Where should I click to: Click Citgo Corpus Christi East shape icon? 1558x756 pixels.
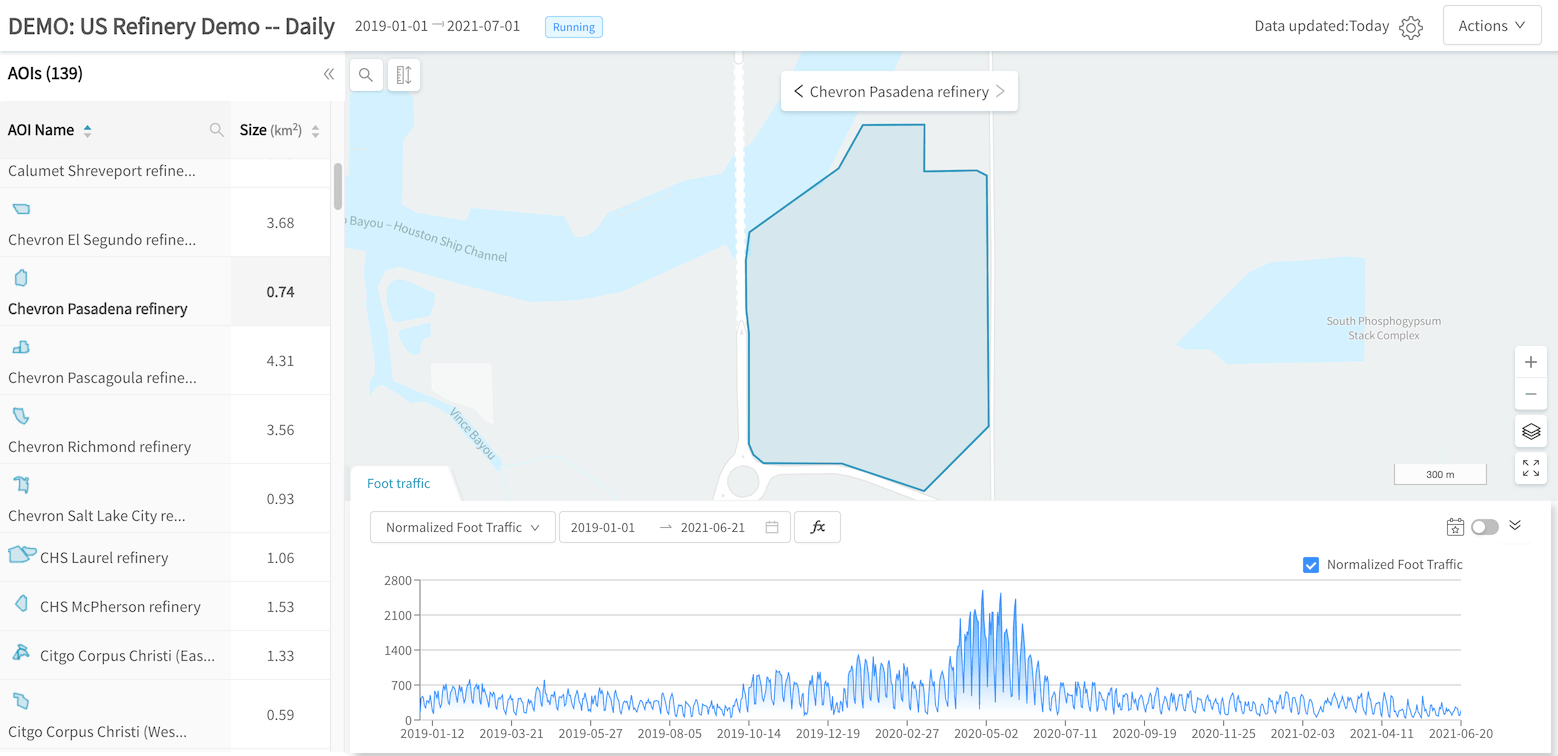(x=21, y=652)
